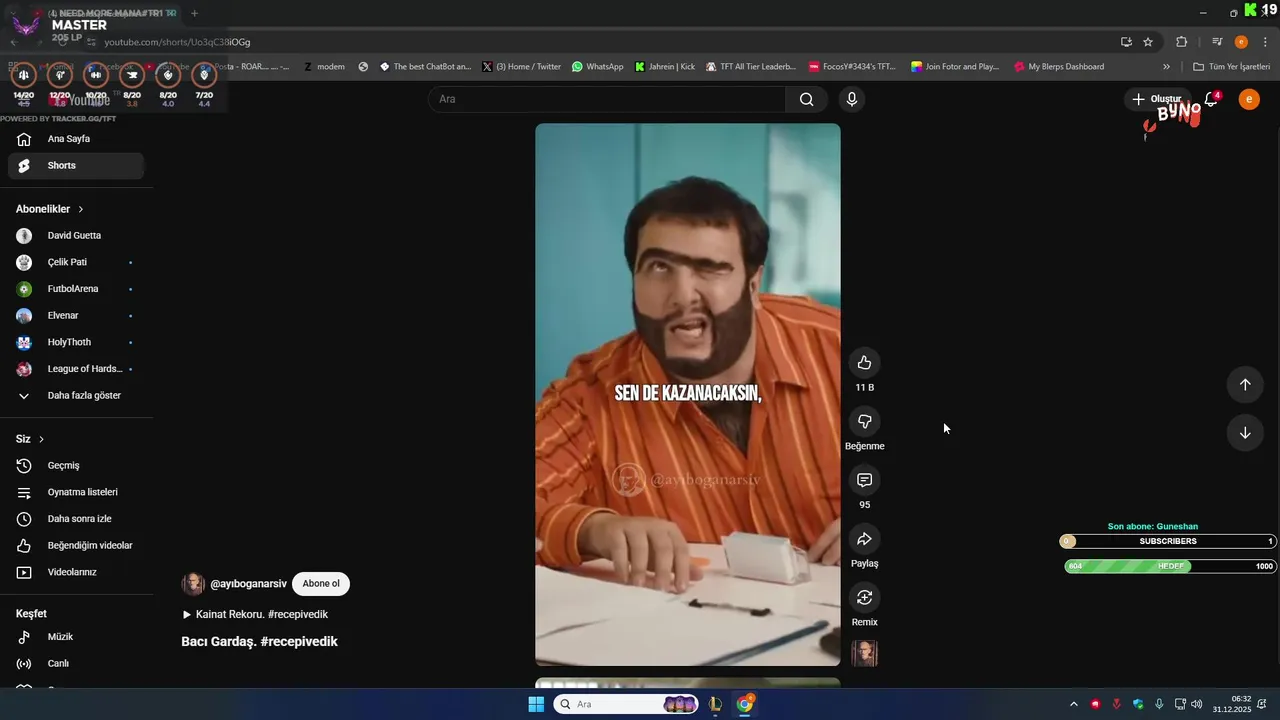Click the Chrome extensions puzzle icon
This screenshot has height=720, width=1280.
[1181, 42]
